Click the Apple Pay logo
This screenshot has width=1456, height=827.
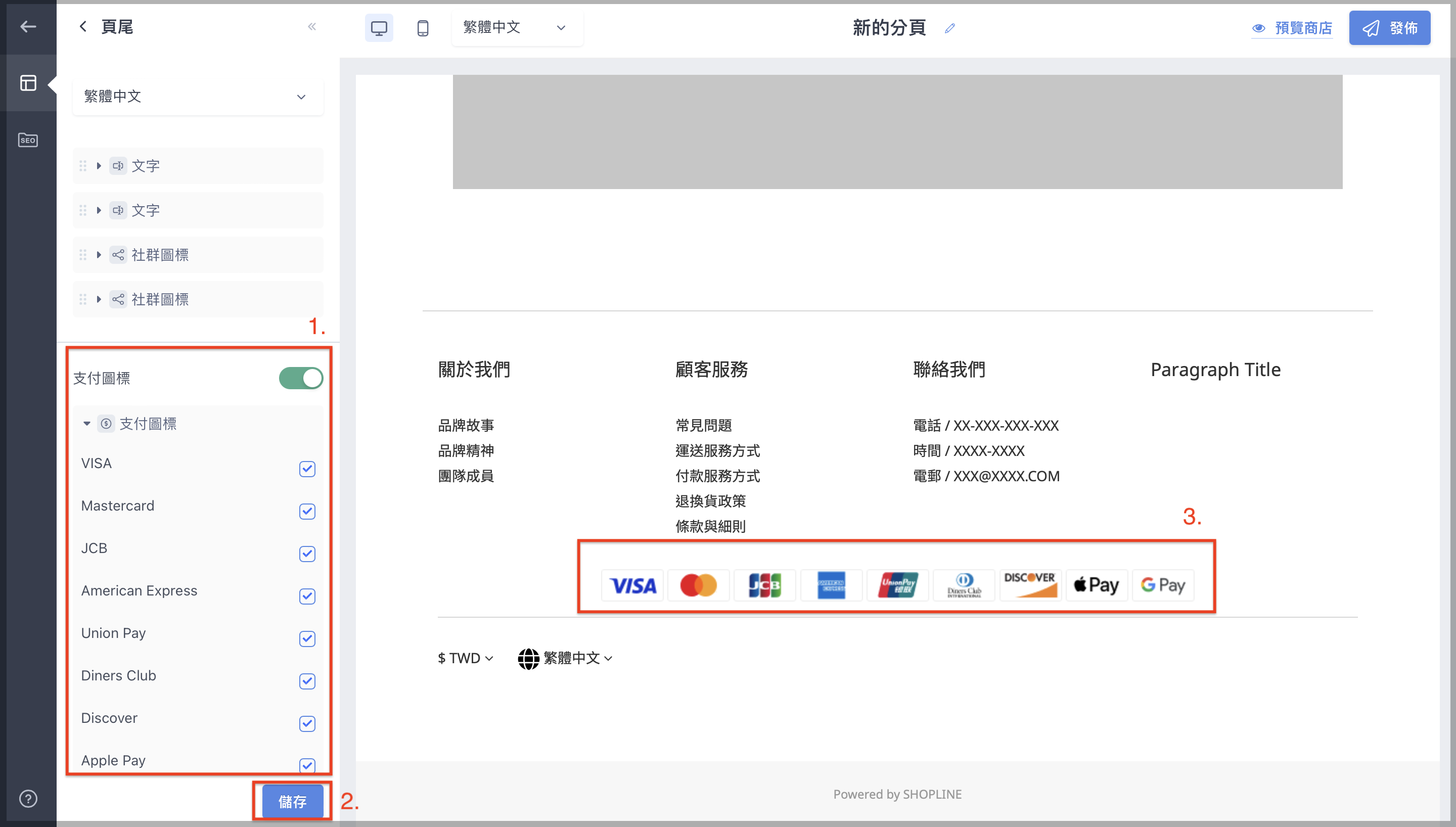point(1097,585)
